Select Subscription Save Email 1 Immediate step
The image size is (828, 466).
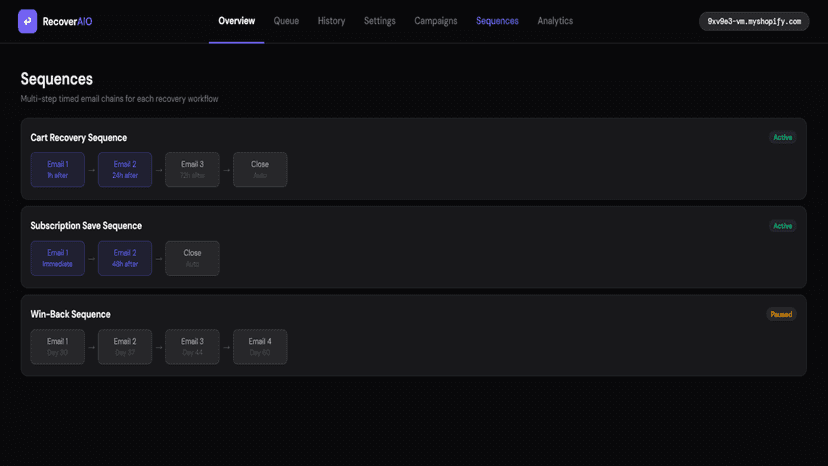pos(58,258)
